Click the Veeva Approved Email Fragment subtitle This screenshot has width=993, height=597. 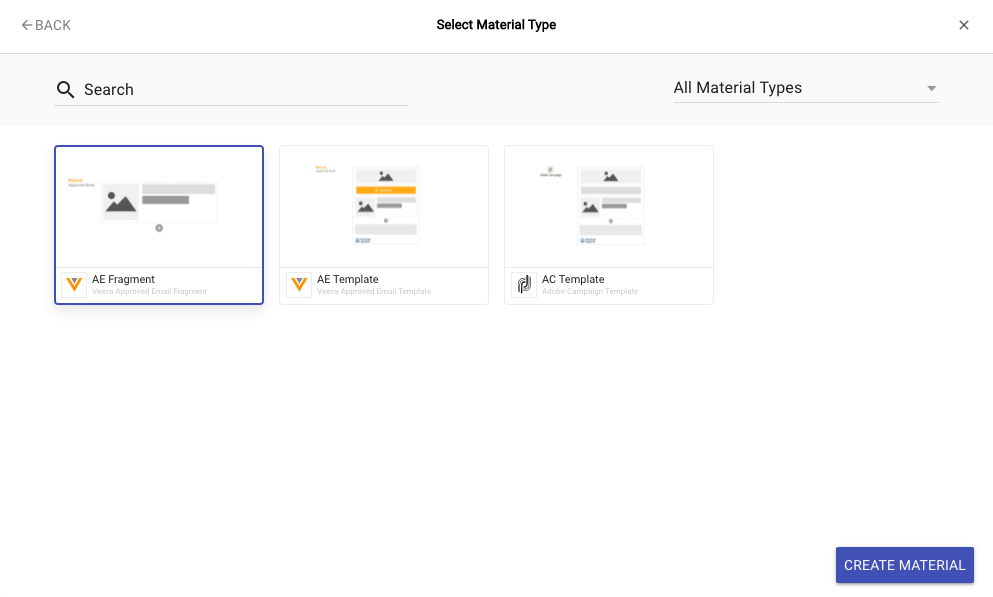pyautogui.click(x=149, y=292)
